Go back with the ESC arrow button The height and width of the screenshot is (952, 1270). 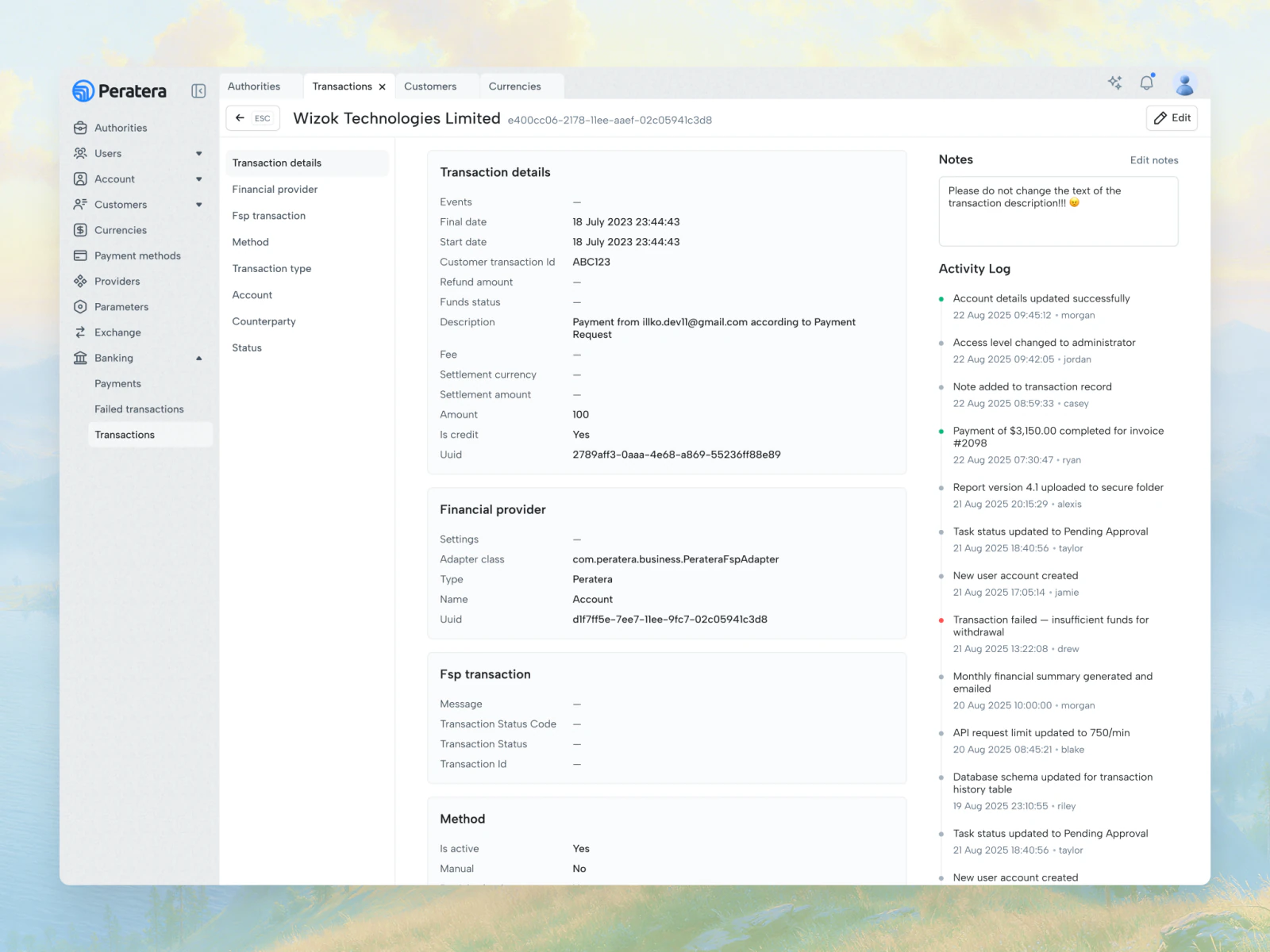(253, 118)
